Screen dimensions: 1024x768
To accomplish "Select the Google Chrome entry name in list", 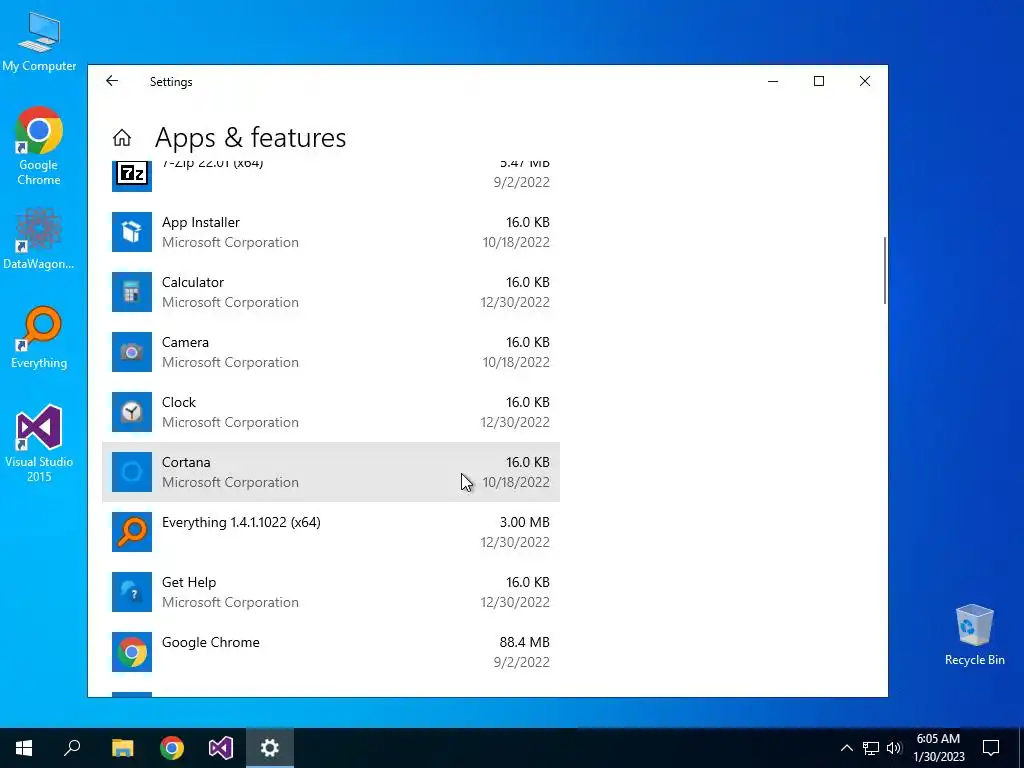I will (x=211, y=643).
